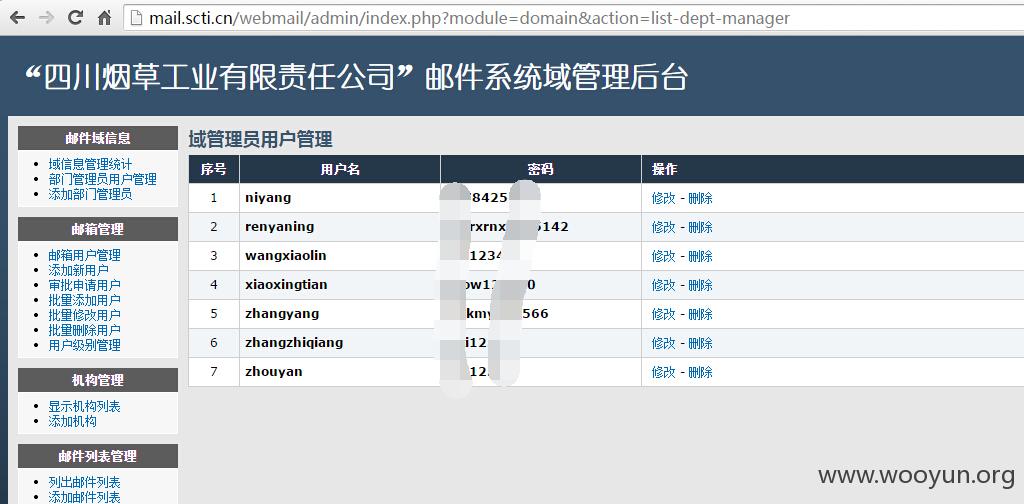
Task: Click the browser forward arrow
Action: (46, 18)
